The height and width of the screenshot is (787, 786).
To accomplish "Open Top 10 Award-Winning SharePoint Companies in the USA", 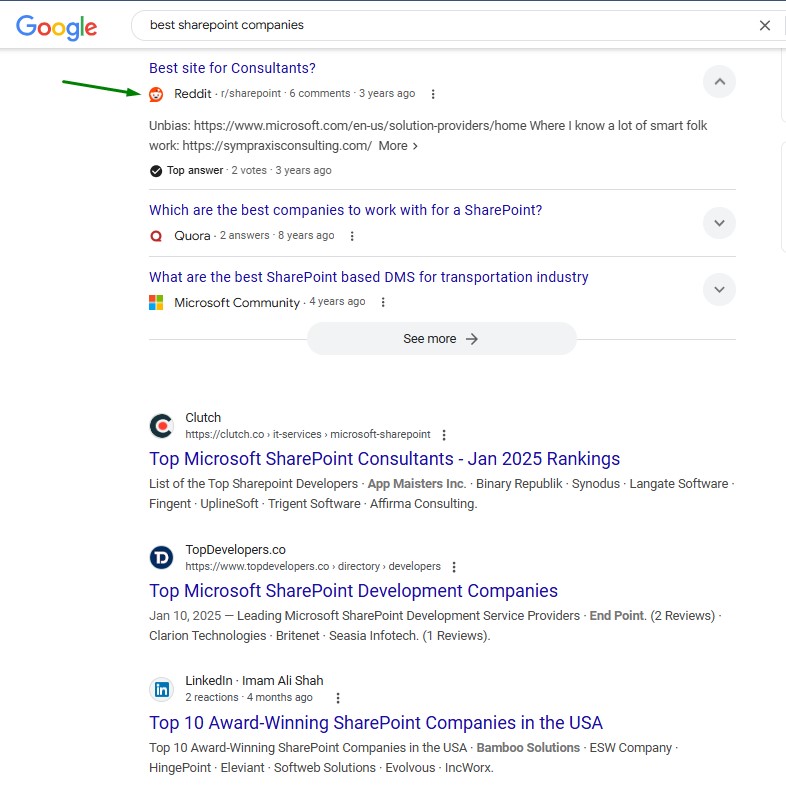I will pyautogui.click(x=375, y=723).
